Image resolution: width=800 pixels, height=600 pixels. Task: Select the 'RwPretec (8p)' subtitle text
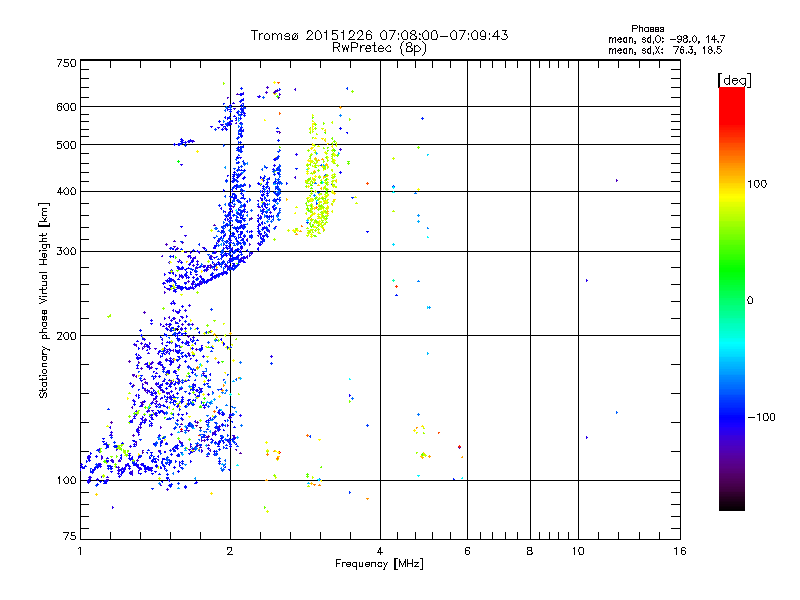[379, 48]
